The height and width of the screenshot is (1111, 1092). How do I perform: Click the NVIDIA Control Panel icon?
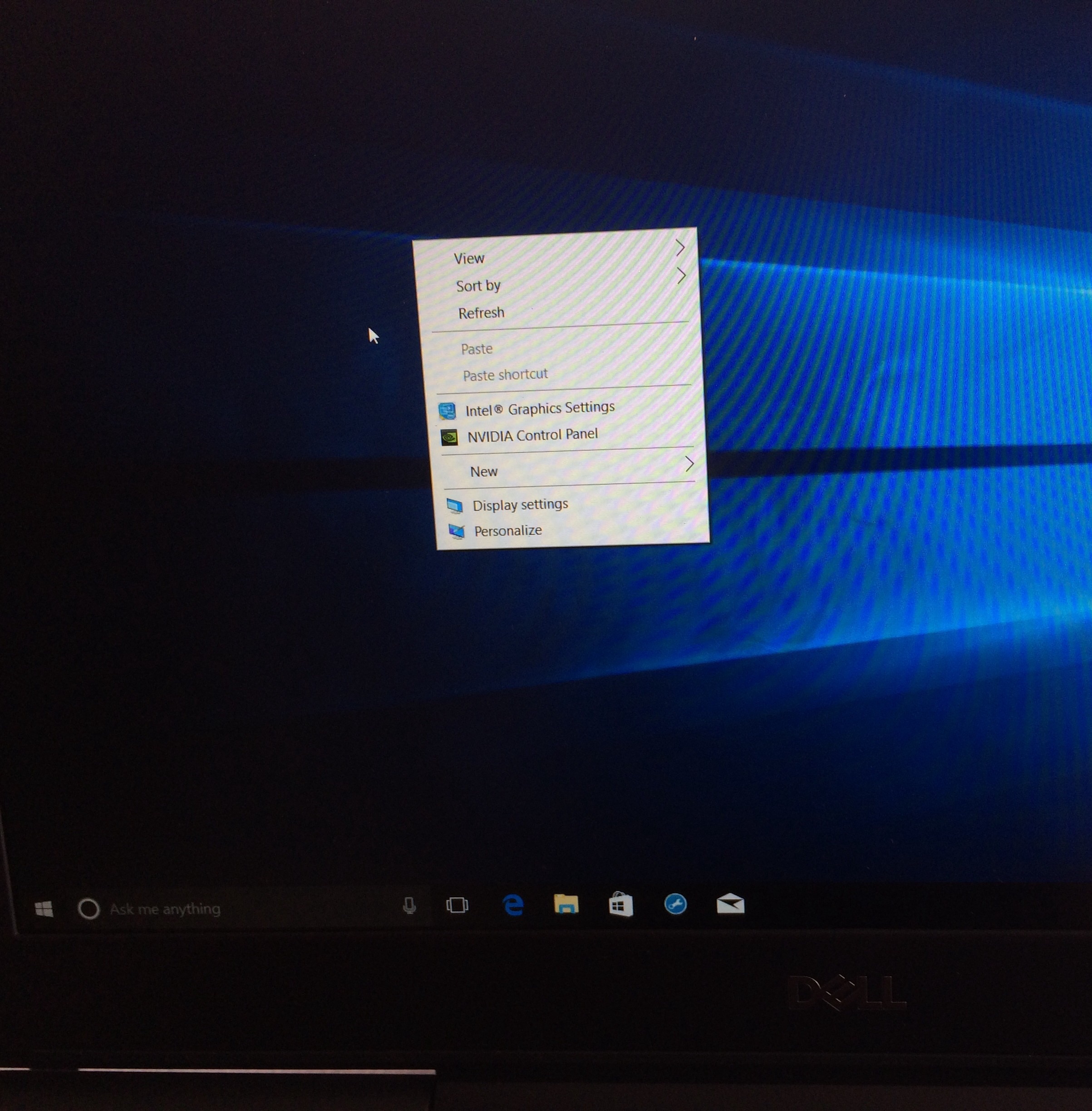click(x=449, y=438)
